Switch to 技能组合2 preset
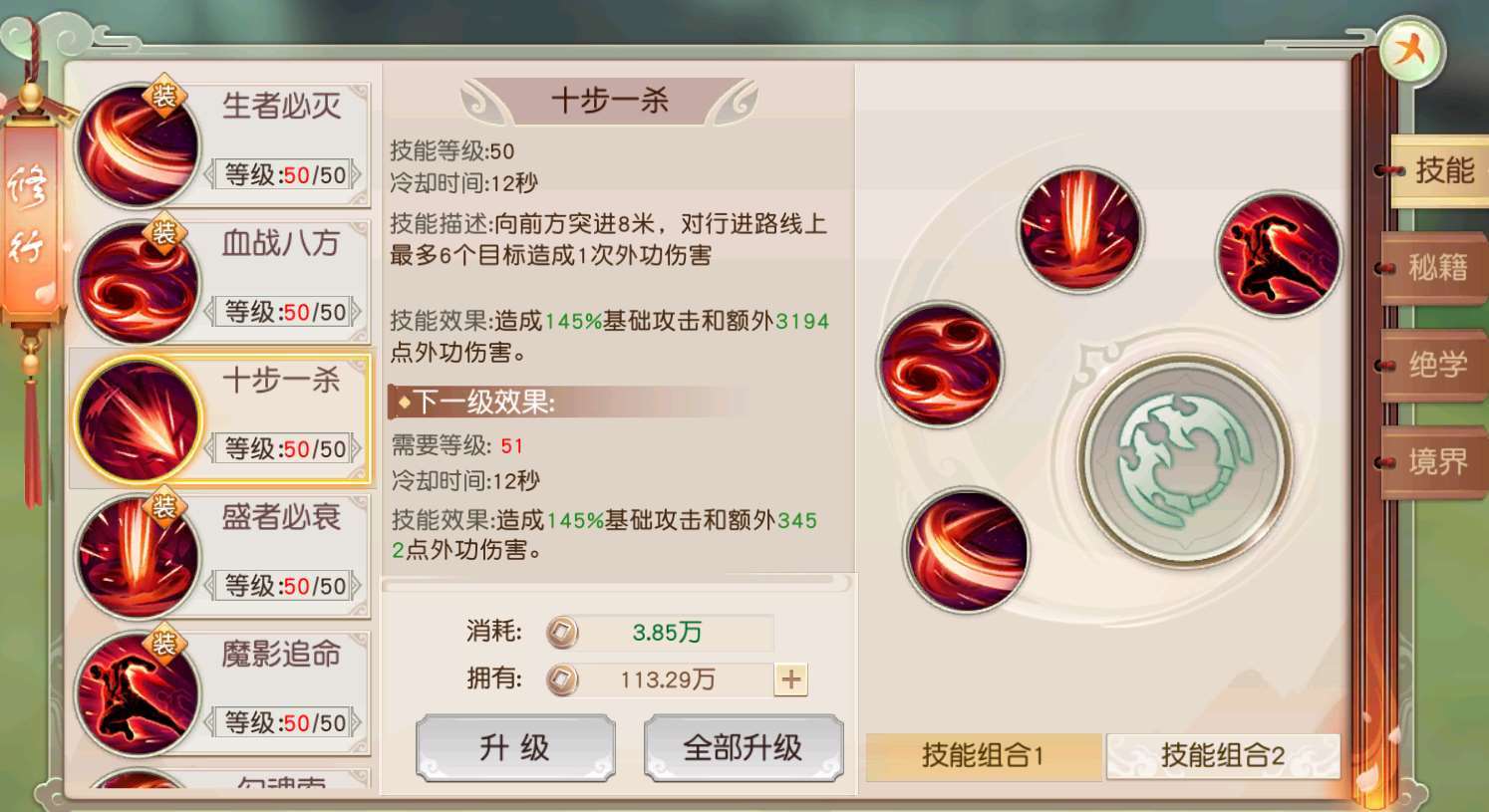 coord(1223,756)
